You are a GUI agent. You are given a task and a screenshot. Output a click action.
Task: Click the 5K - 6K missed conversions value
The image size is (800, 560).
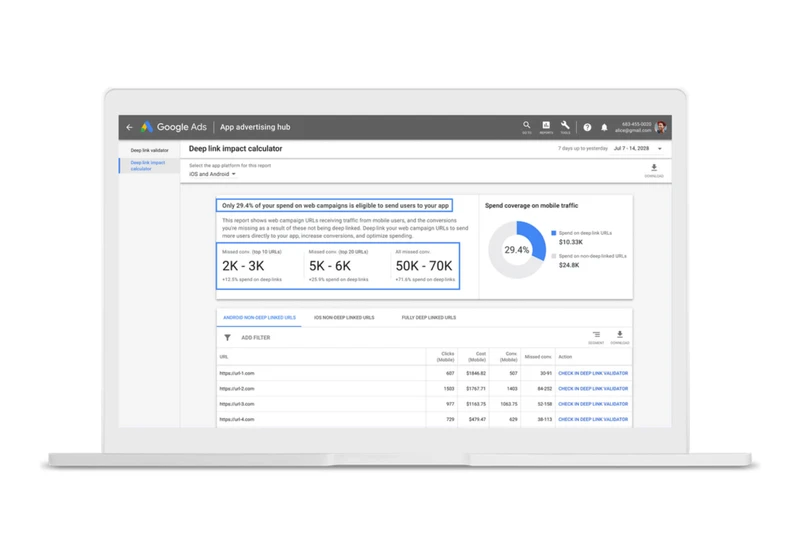[x=330, y=266]
